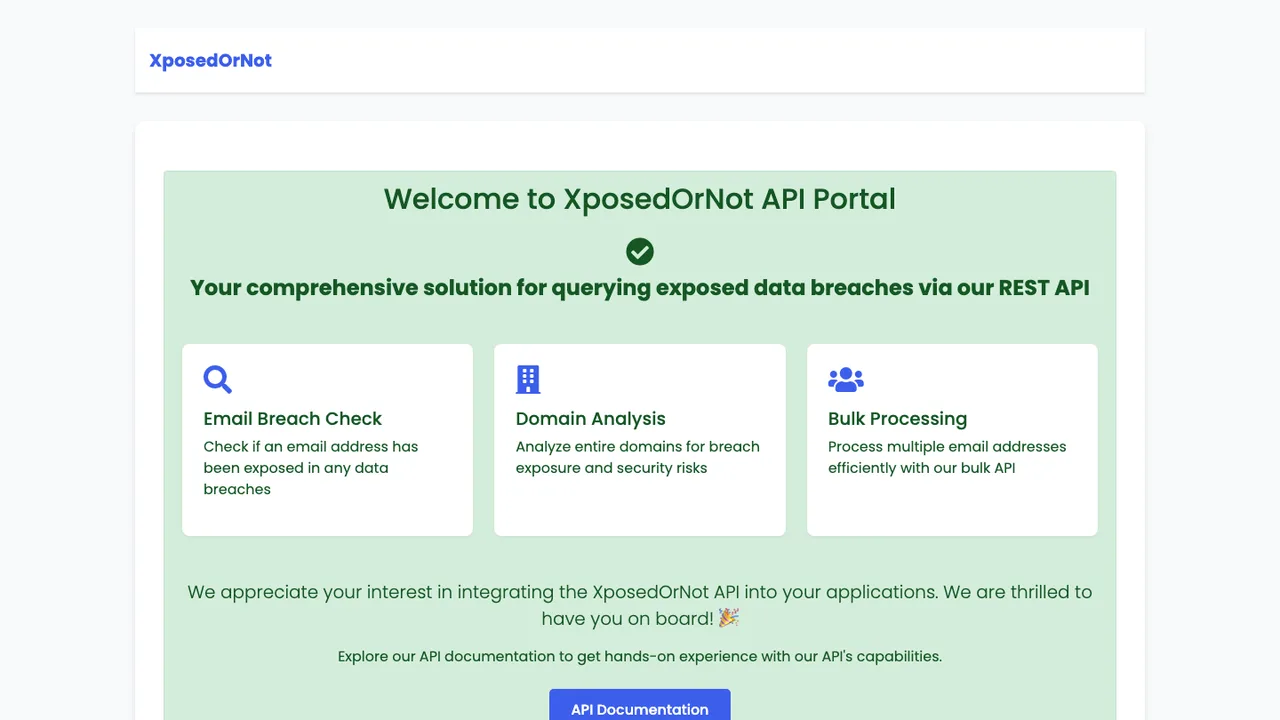Screen dimensions: 1280x720
Task: Click the XposedOrNot logo link
Action: coord(210,60)
